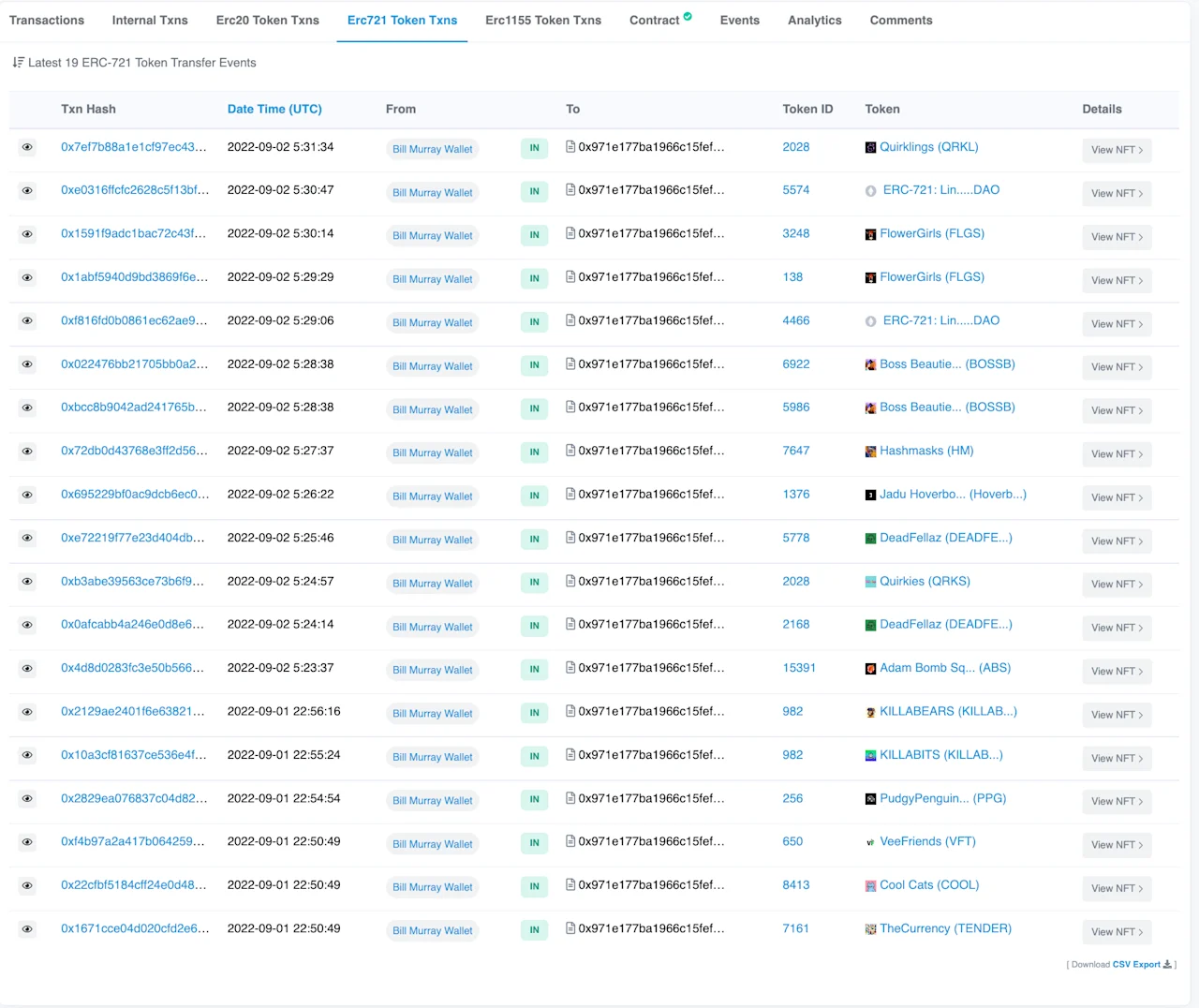Click View NFT for Quirklings (QRKL)
The width and height of the screenshot is (1199, 1008).
[1117, 150]
